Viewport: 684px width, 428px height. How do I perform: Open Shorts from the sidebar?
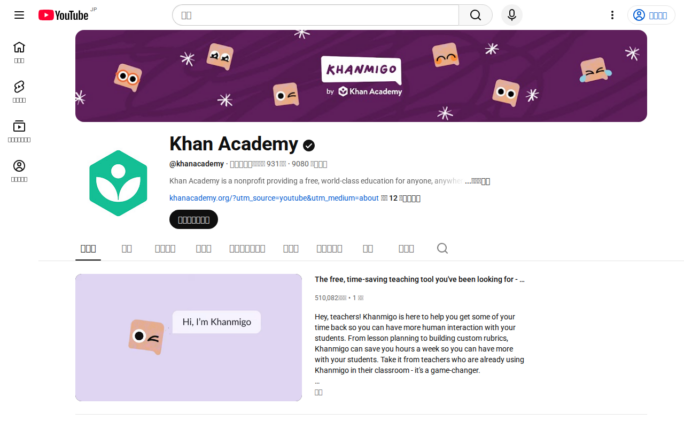19,92
